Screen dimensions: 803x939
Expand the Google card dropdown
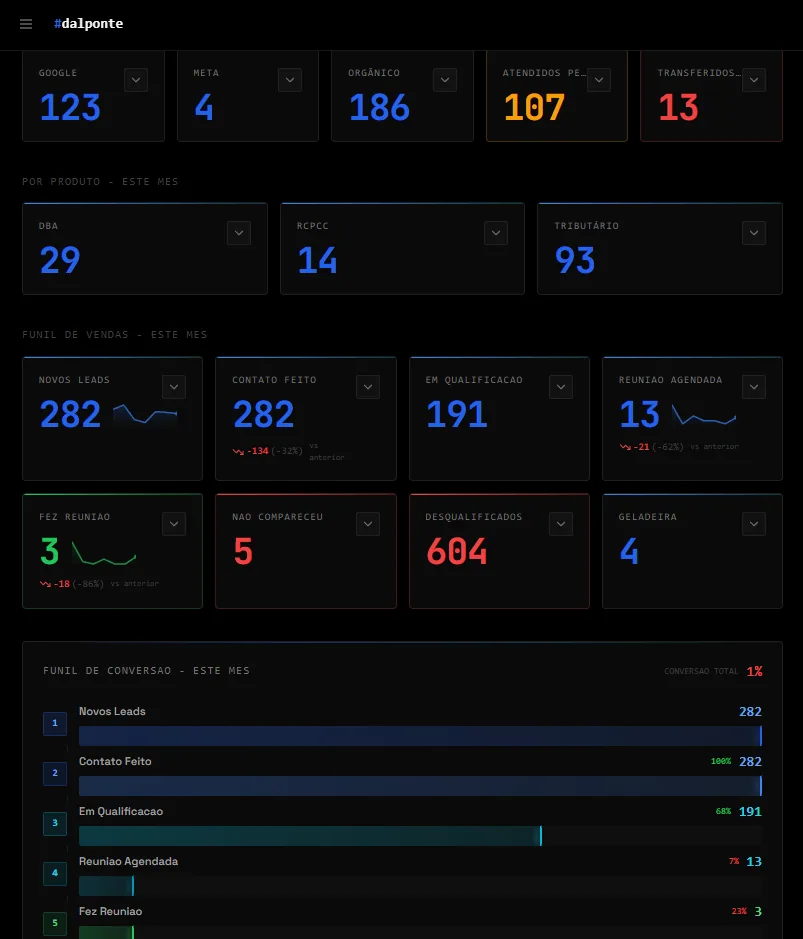click(x=136, y=80)
